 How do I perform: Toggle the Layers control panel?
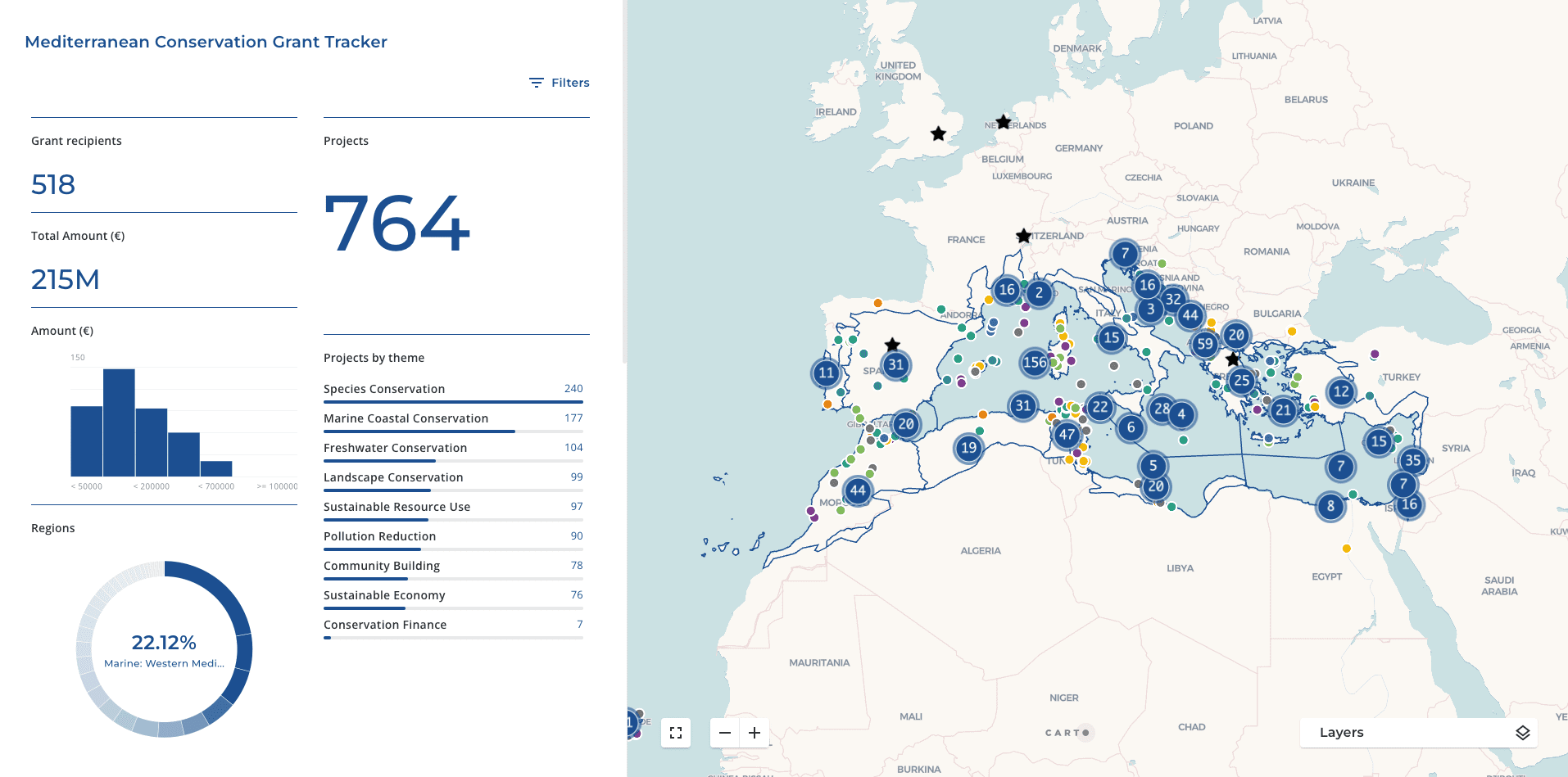coord(1418,733)
